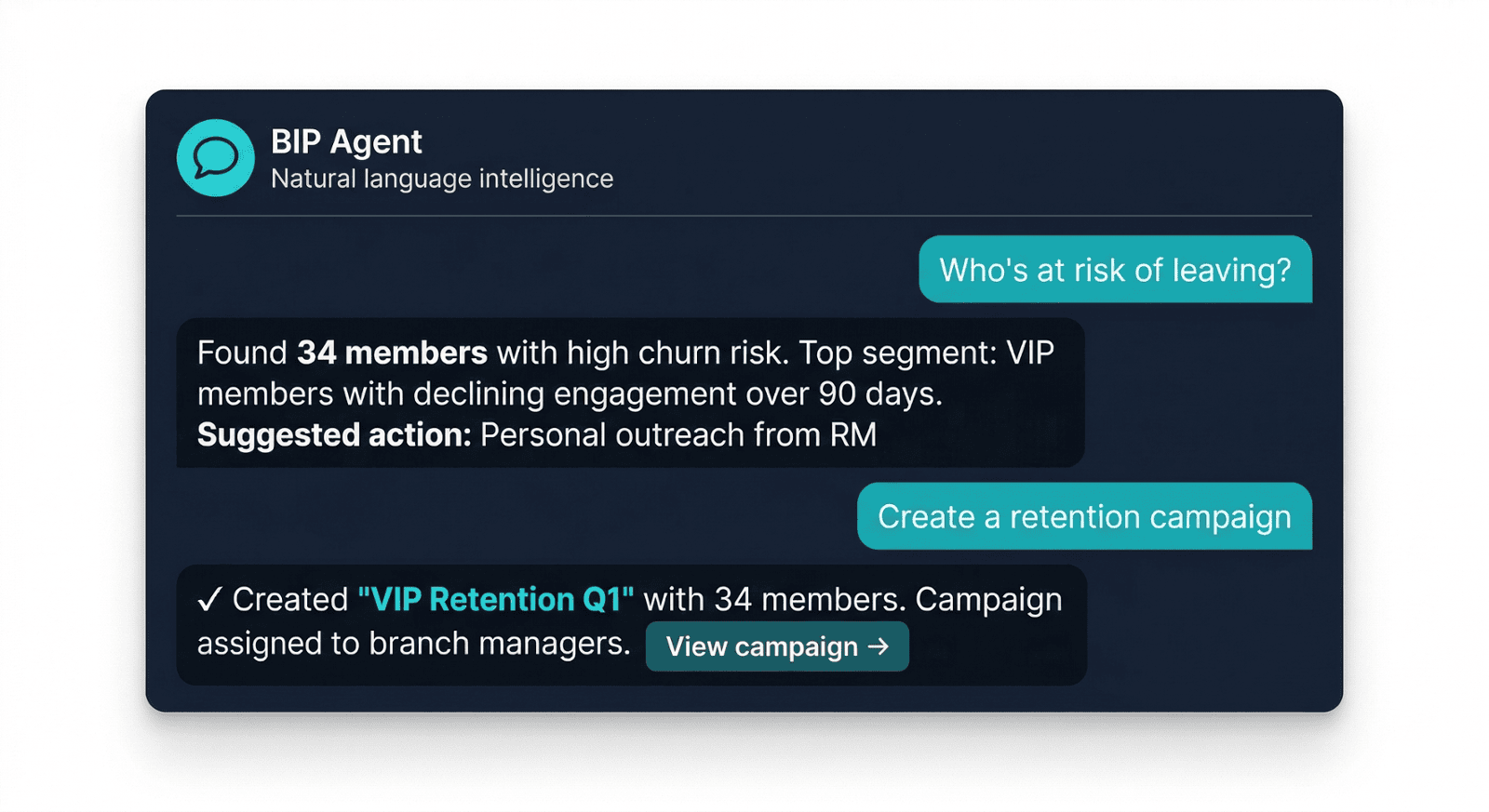
Task: Open the "VIP Retention Q1" campaign link
Action: (x=495, y=600)
